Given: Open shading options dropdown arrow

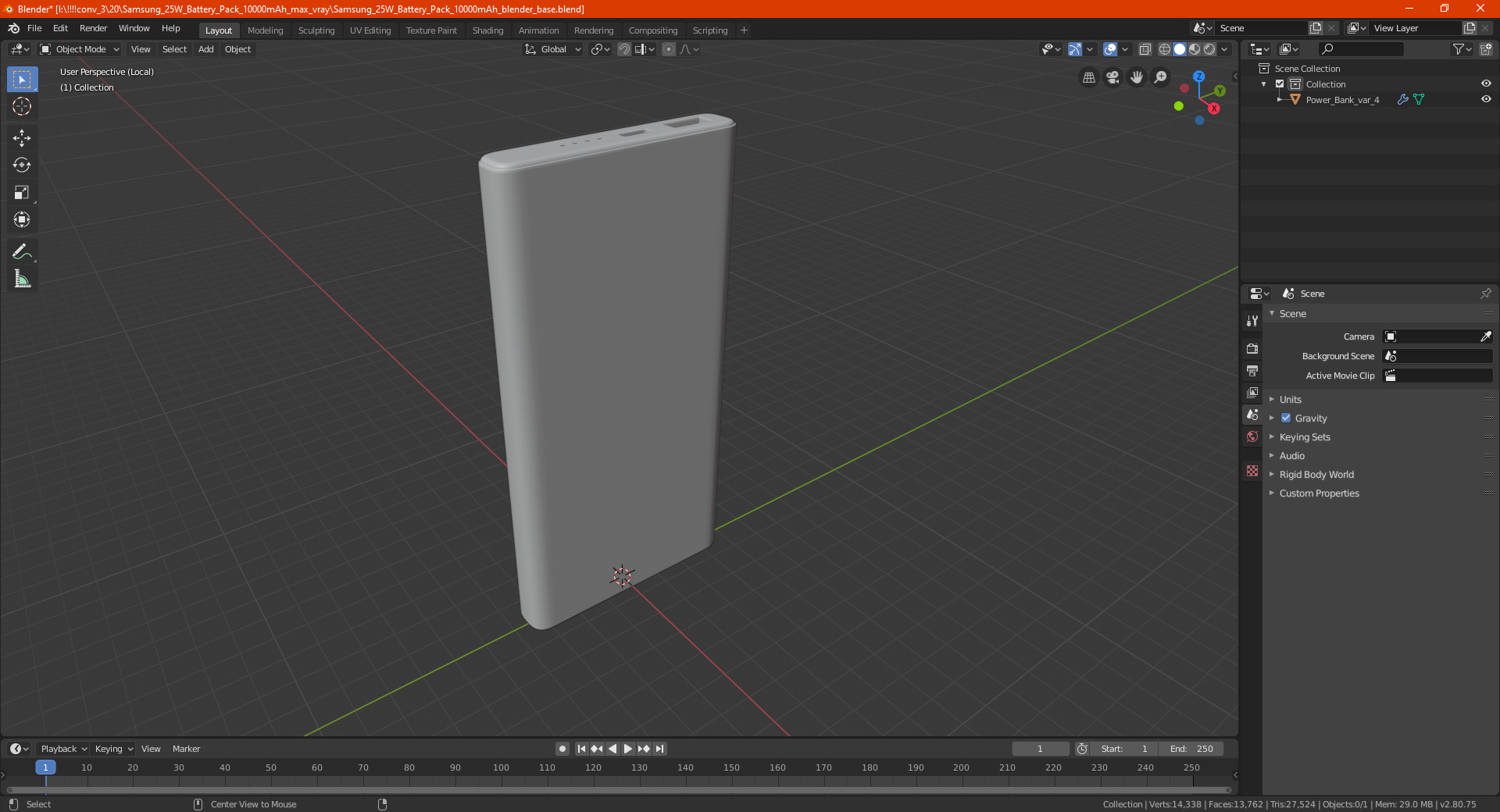Looking at the screenshot, I should [1224, 49].
